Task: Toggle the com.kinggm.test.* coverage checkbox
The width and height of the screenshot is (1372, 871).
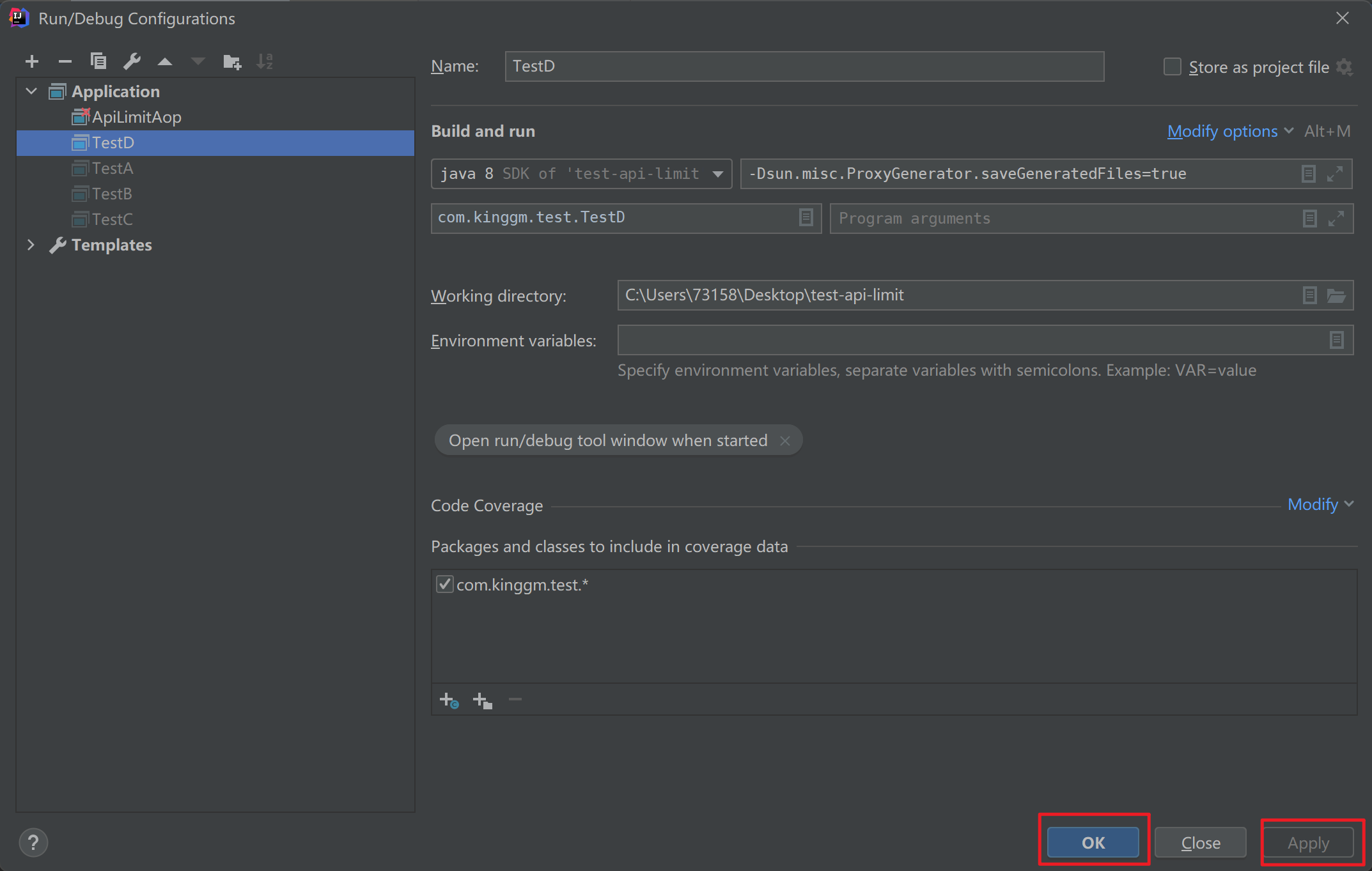Action: pos(443,584)
